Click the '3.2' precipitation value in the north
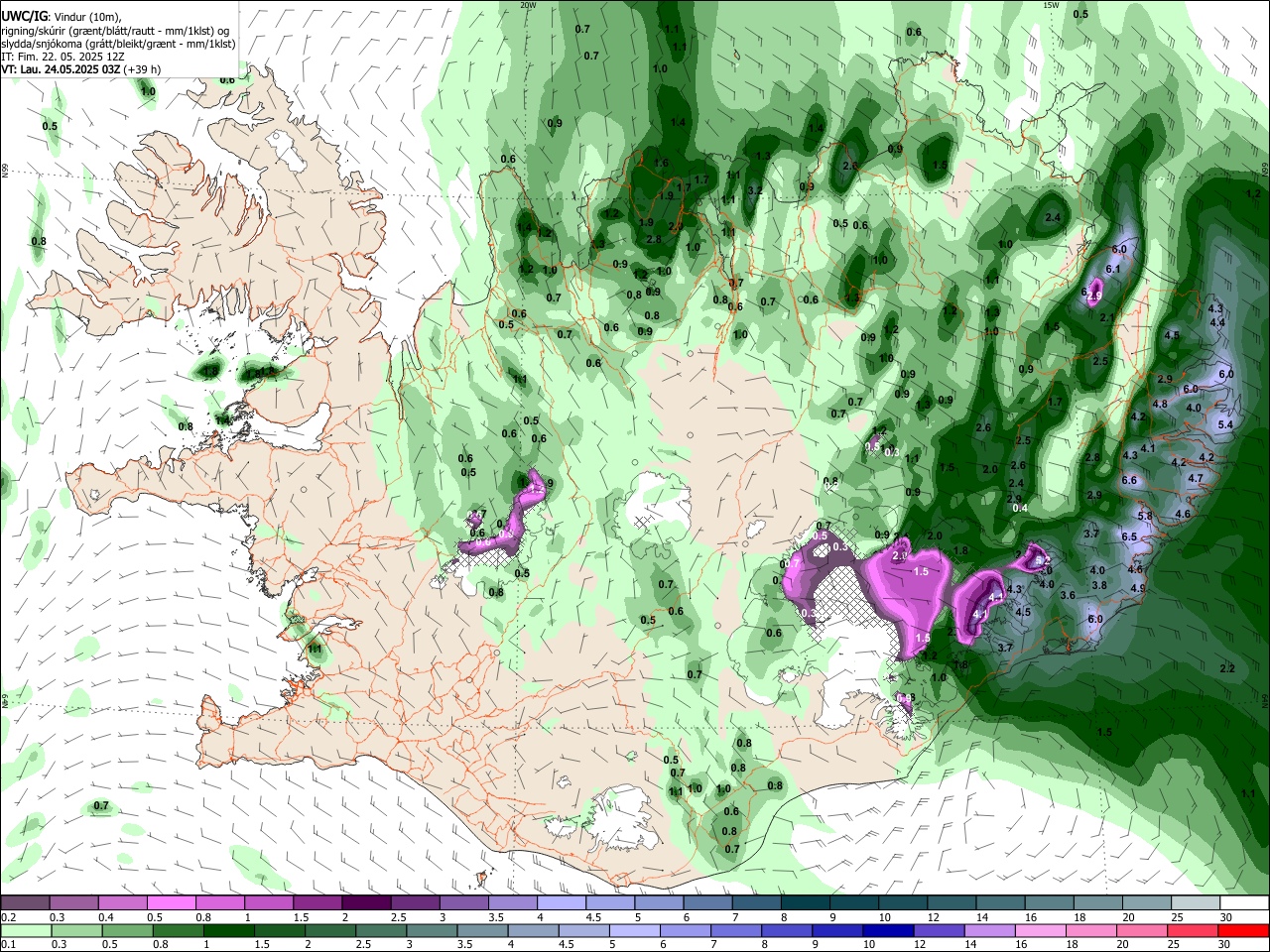1270x952 pixels. [754, 189]
